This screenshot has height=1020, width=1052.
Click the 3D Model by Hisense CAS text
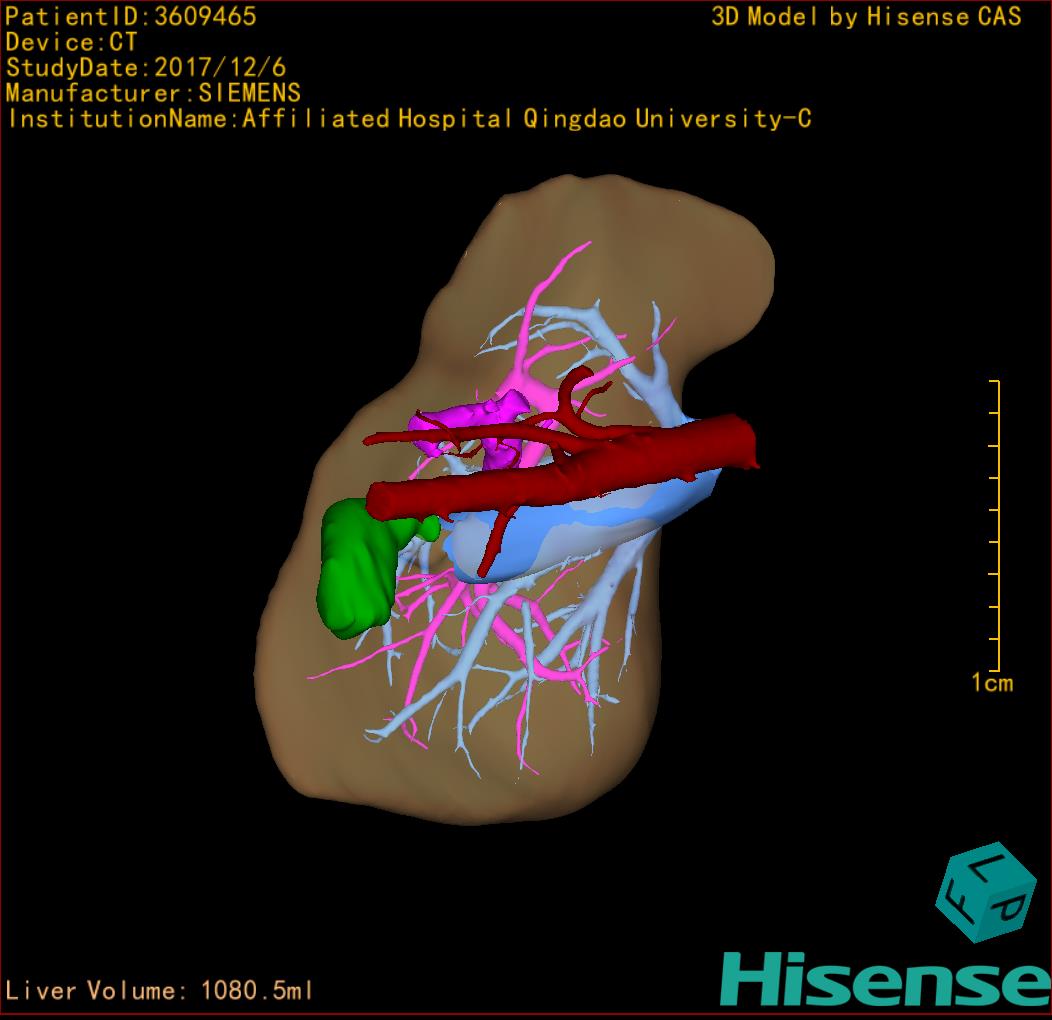pos(866,16)
